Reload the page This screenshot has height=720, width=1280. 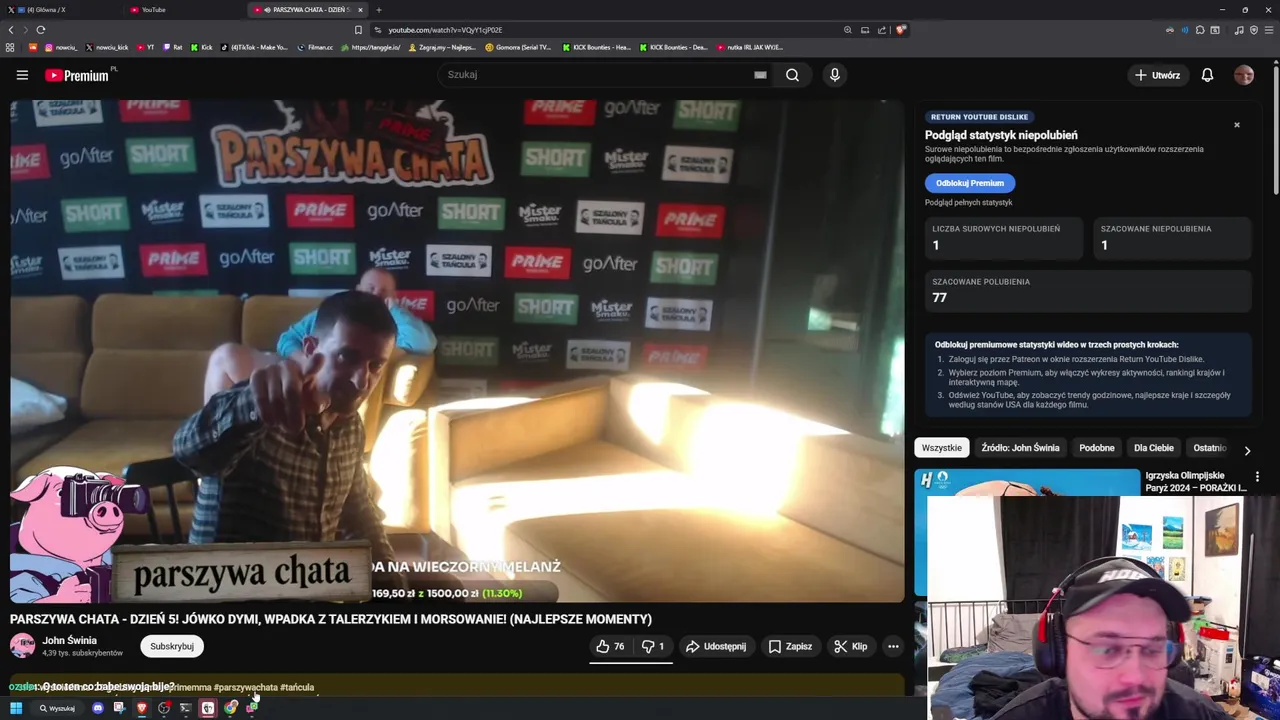(x=41, y=30)
